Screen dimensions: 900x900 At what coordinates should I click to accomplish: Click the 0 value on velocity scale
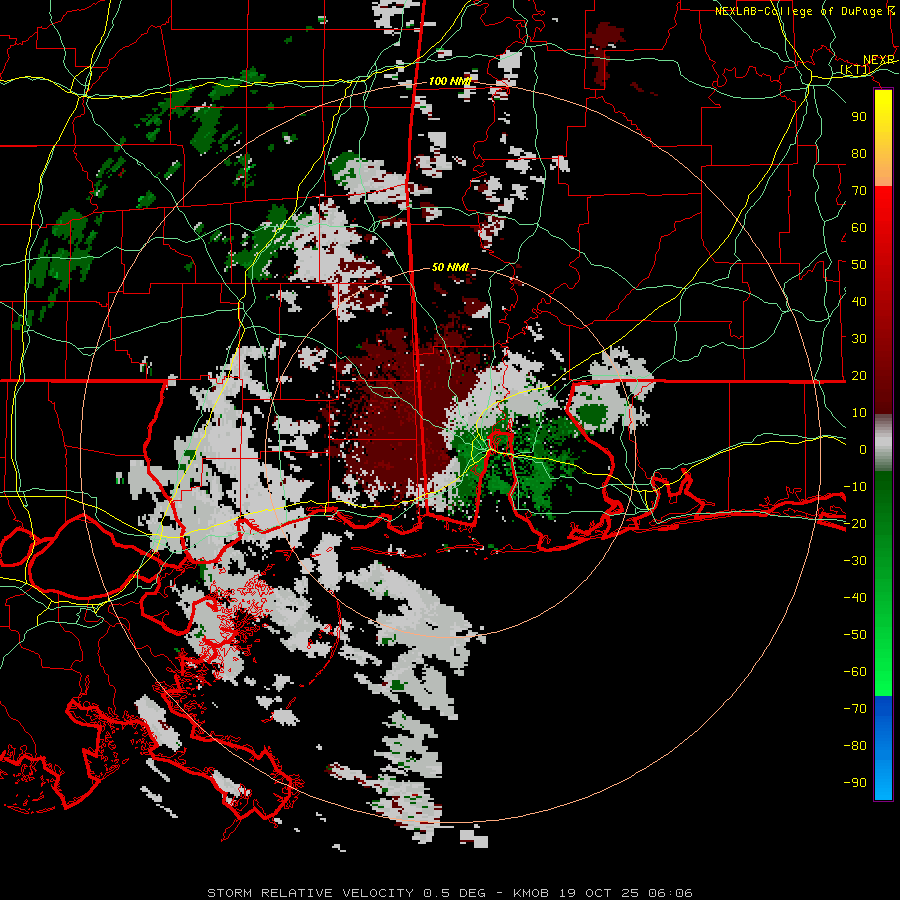pos(863,449)
